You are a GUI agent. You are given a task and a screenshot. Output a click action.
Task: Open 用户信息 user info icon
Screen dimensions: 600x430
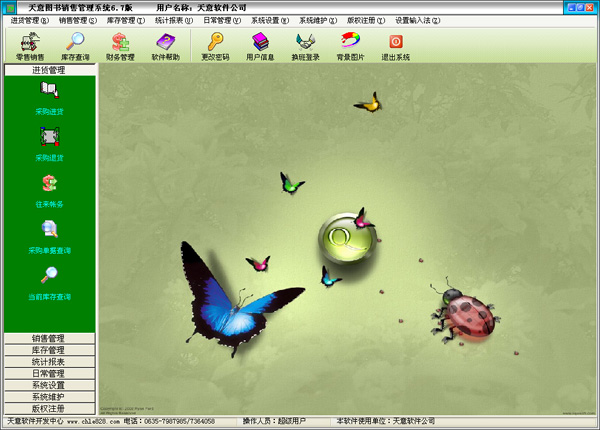tap(261, 45)
